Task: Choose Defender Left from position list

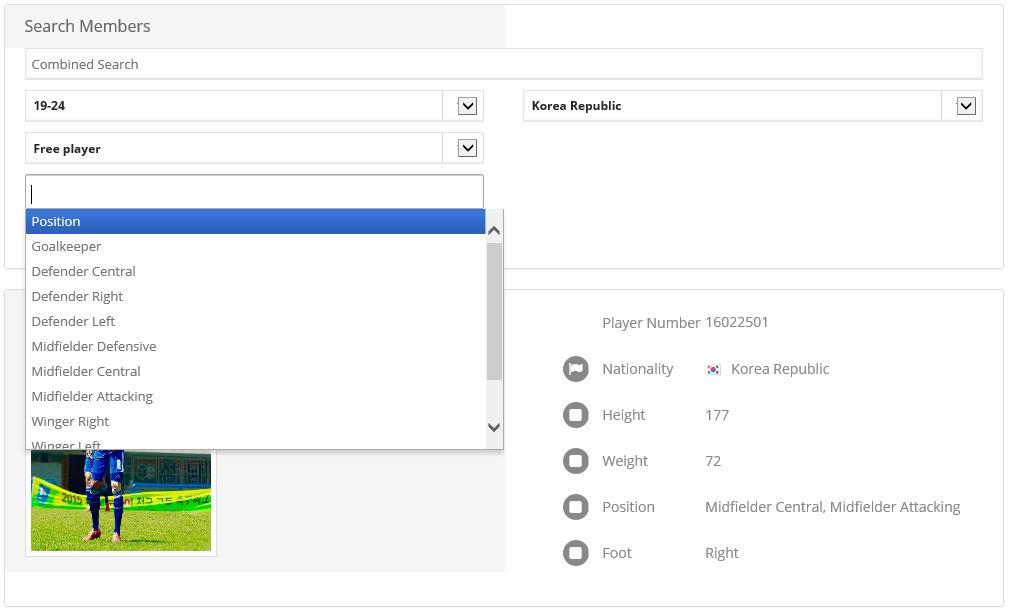Action: [x=255, y=322]
